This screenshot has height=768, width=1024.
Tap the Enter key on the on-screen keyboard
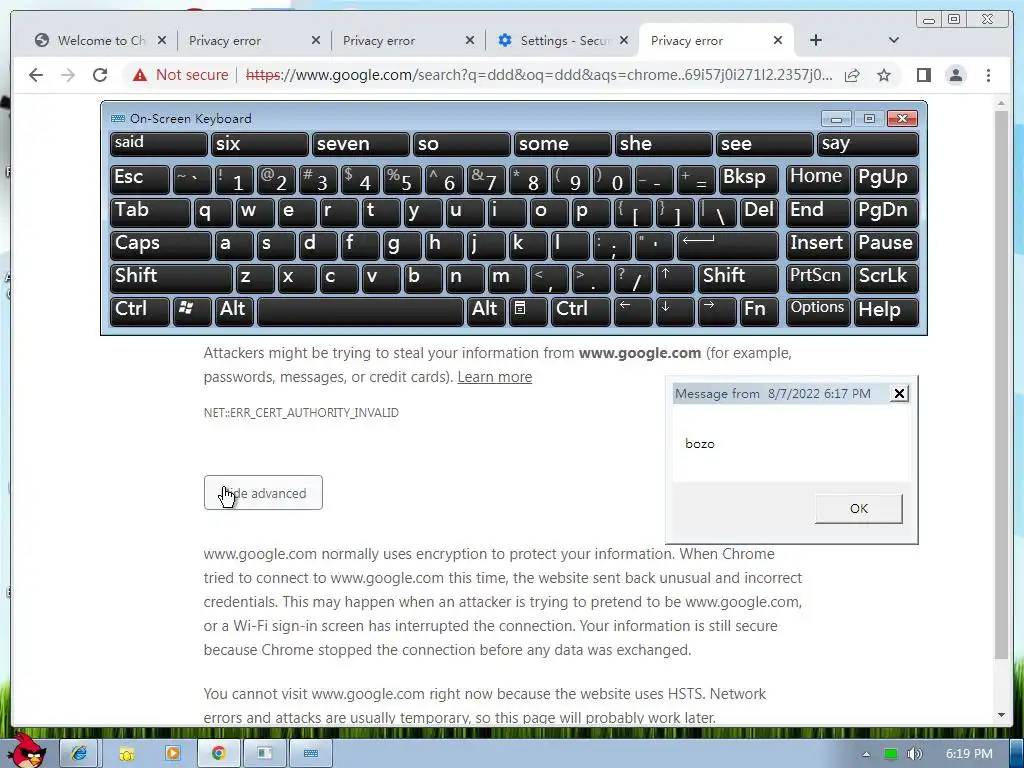(x=728, y=244)
